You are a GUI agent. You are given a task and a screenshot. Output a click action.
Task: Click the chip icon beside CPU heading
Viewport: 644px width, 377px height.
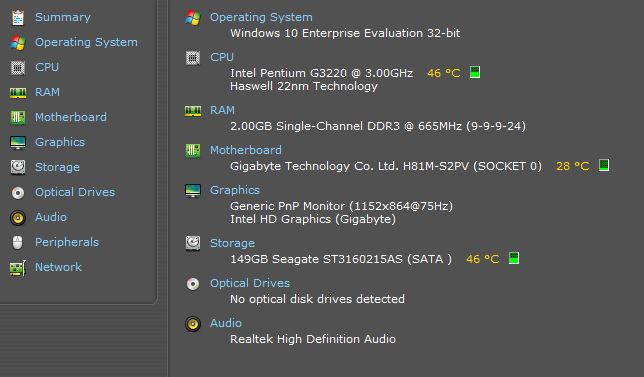pyautogui.click(x=193, y=58)
